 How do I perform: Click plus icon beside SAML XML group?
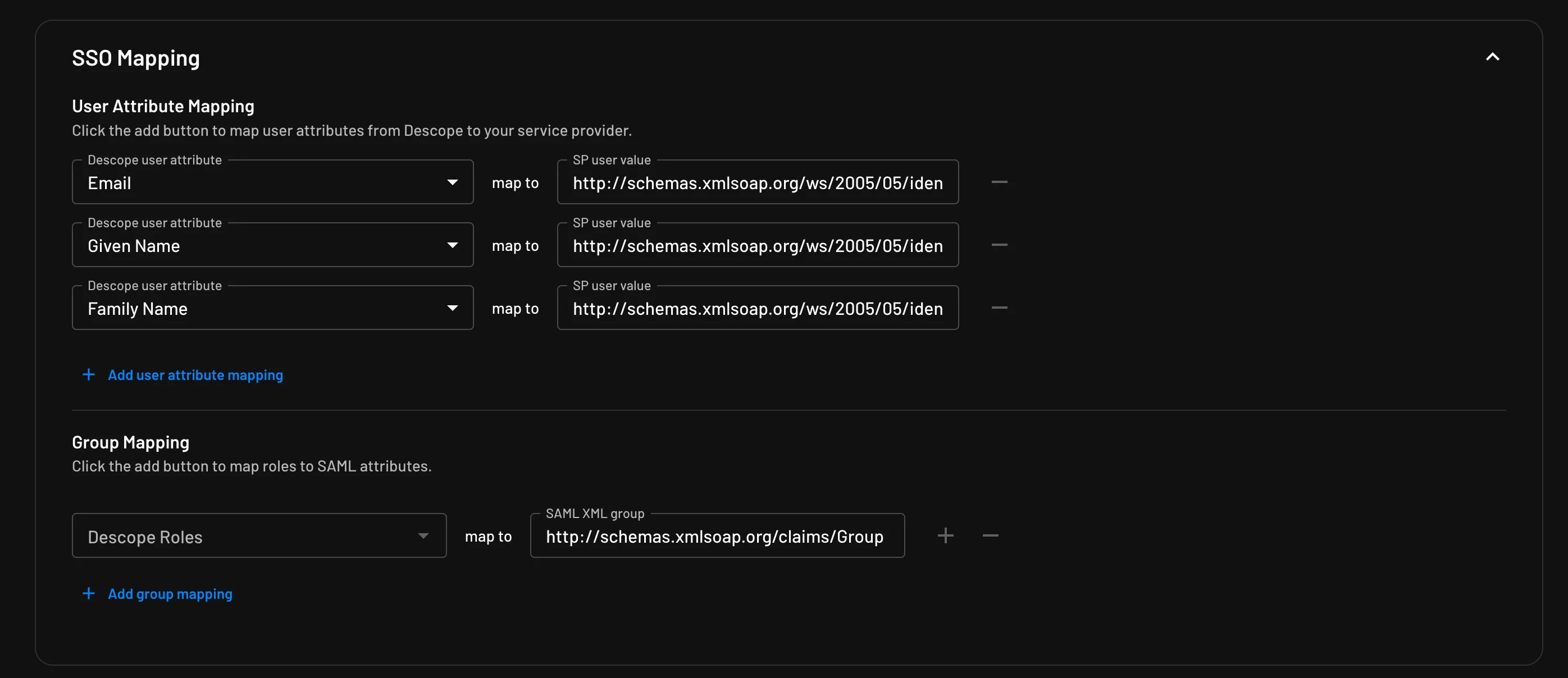click(945, 535)
